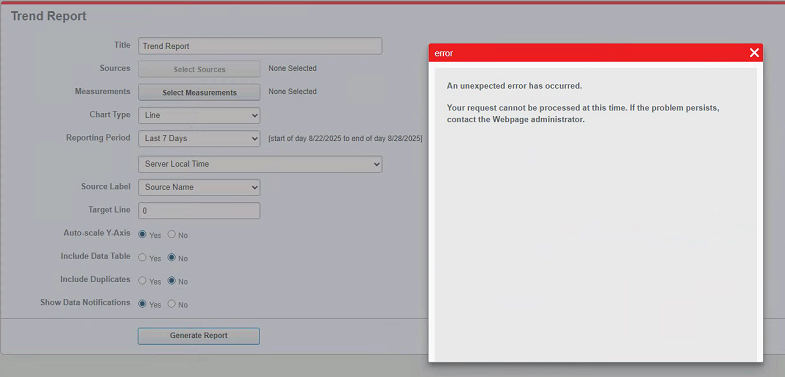
Task: Click the 'Trend Report' page heading
Action: (x=49, y=16)
